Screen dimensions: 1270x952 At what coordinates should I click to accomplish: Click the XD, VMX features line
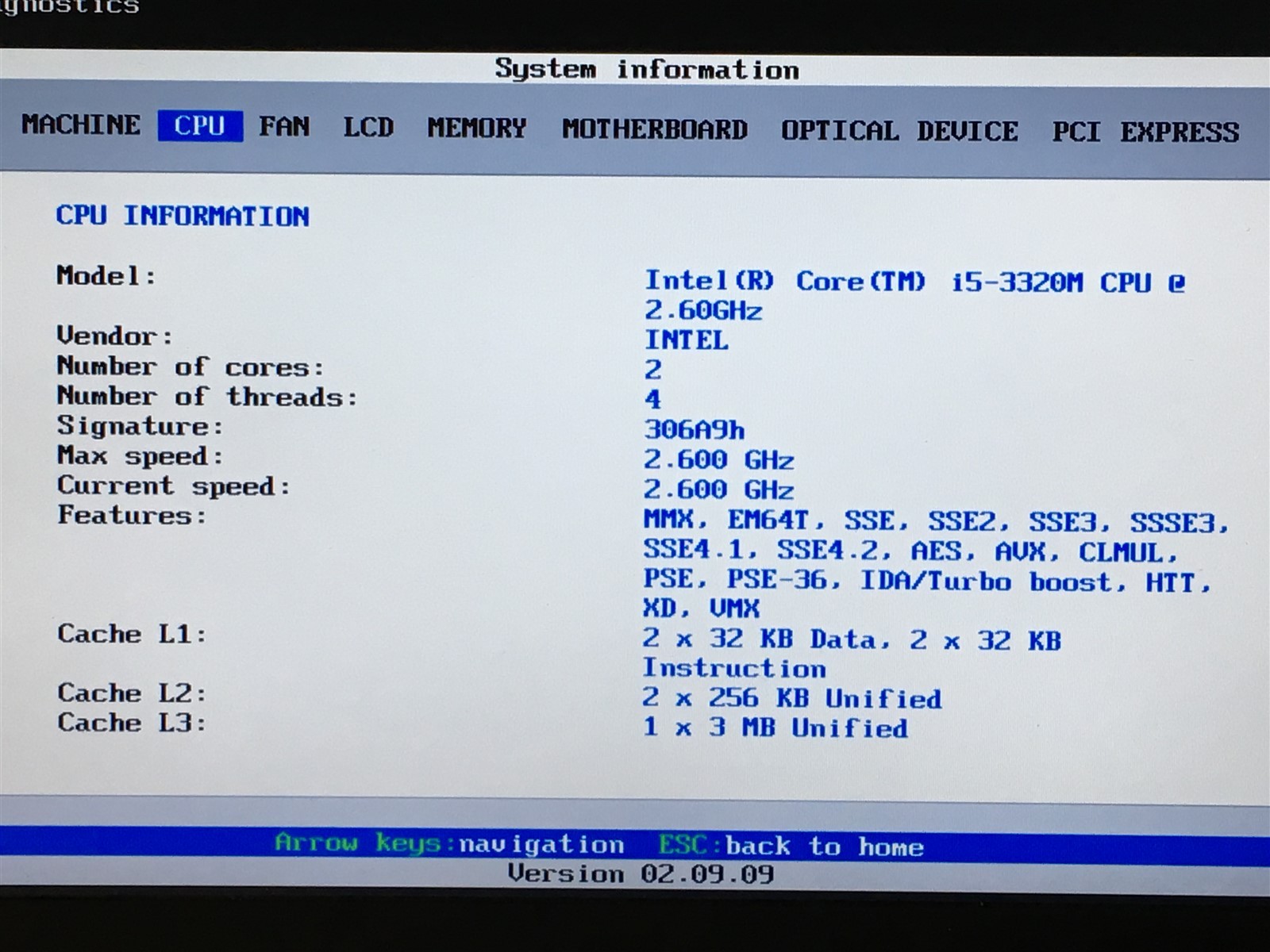tap(702, 608)
